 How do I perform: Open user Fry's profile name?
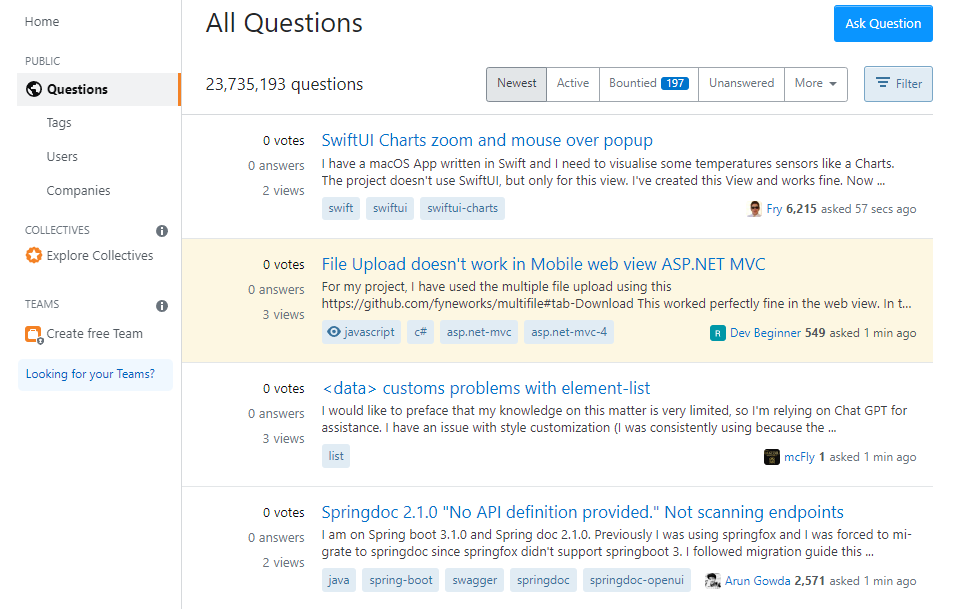point(774,209)
